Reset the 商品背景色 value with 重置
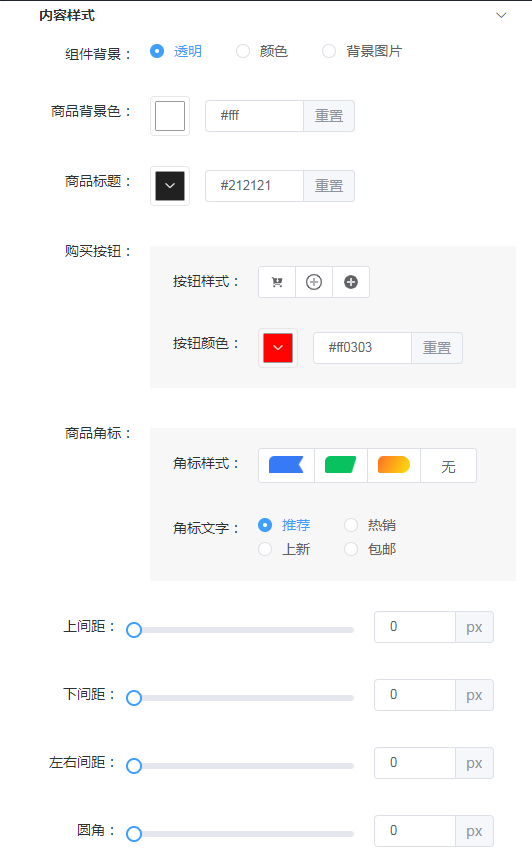The height and width of the screenshot is (852, 532). 329,116
